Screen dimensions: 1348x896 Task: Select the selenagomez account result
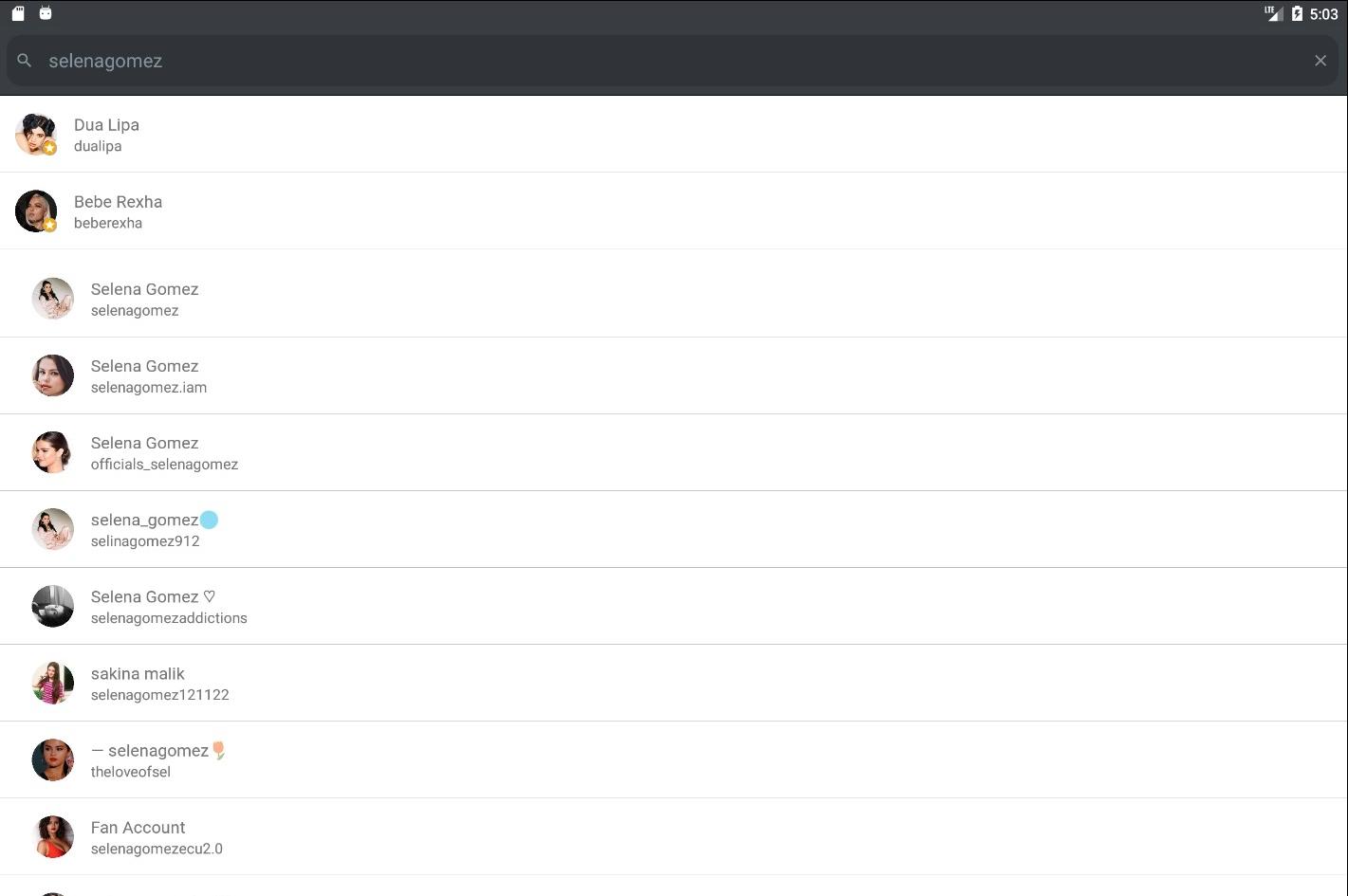(x=674, y=299)
